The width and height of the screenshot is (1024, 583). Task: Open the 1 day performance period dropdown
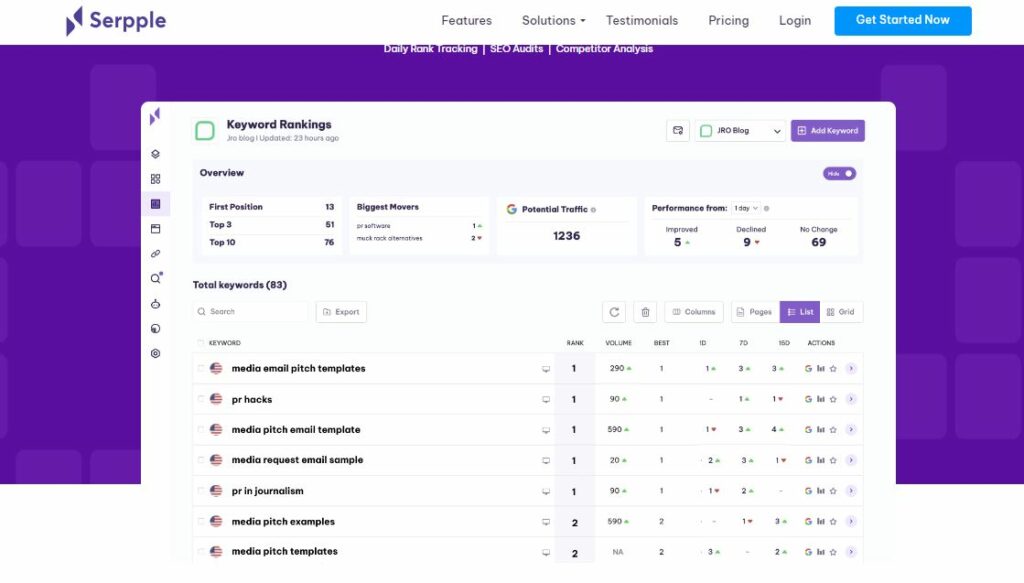click(x=745, y=209)
